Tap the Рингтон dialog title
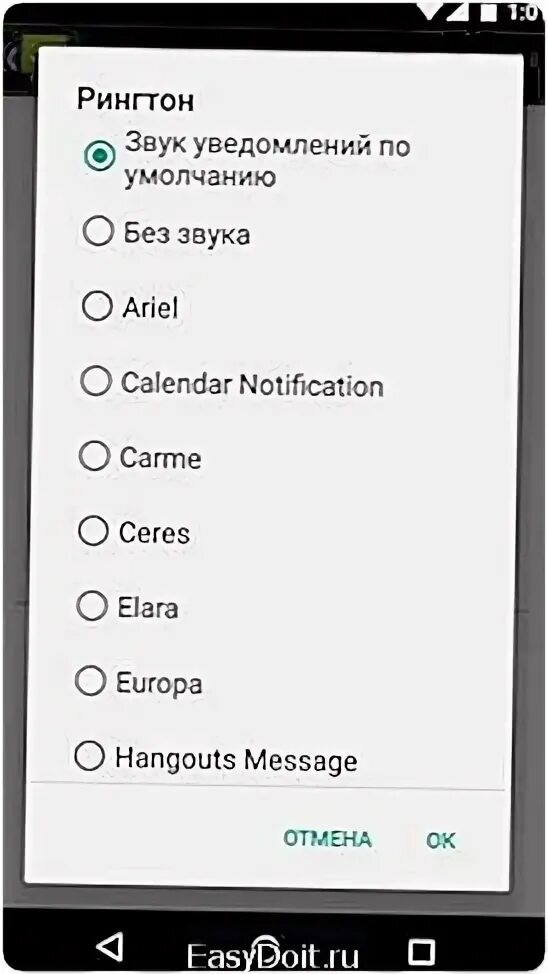Image resolution: width=548 pixels, height=974 pixels. [135, 100]
